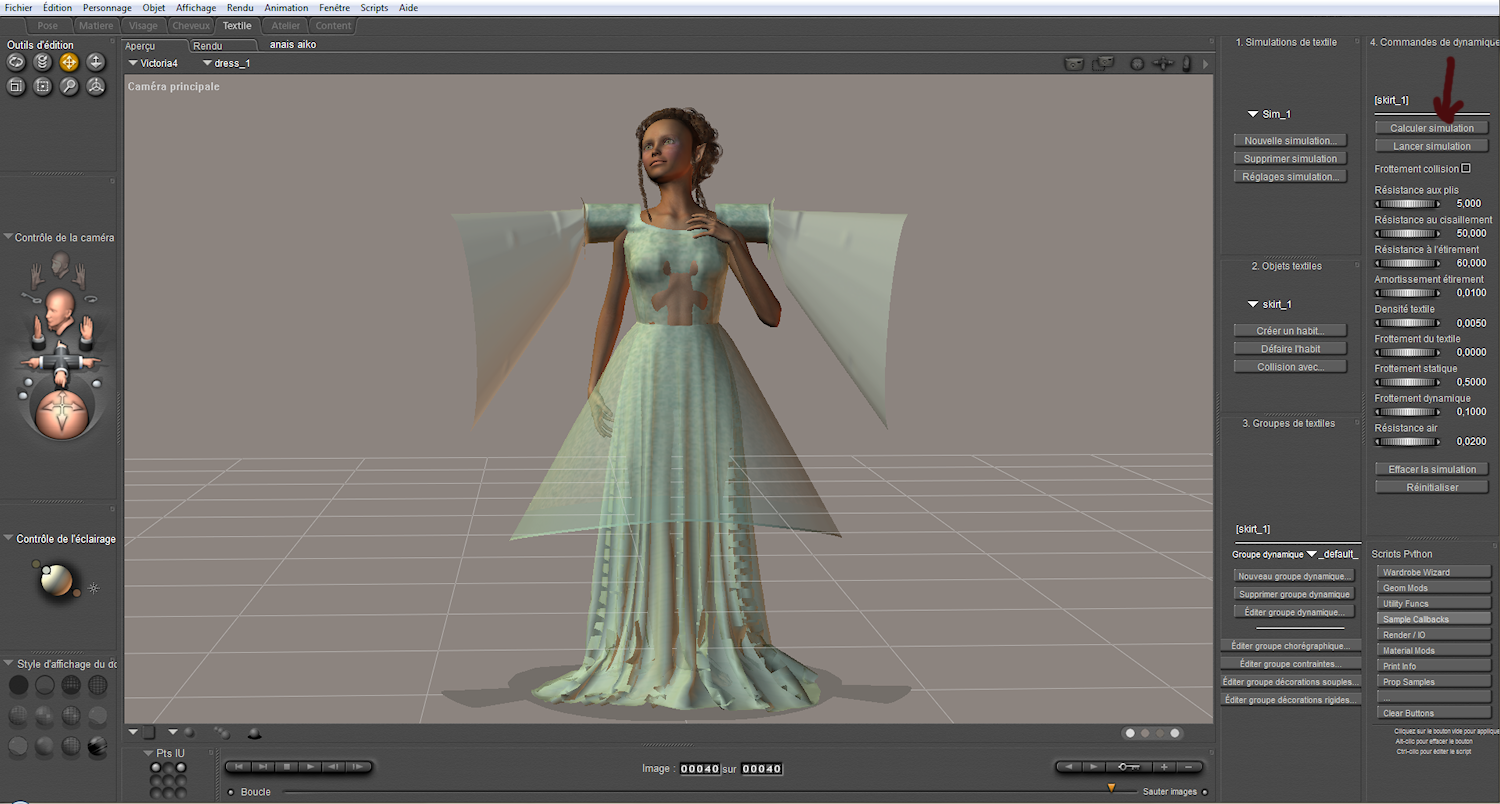Click the Résistance aux plis slider

(1407, 203)
